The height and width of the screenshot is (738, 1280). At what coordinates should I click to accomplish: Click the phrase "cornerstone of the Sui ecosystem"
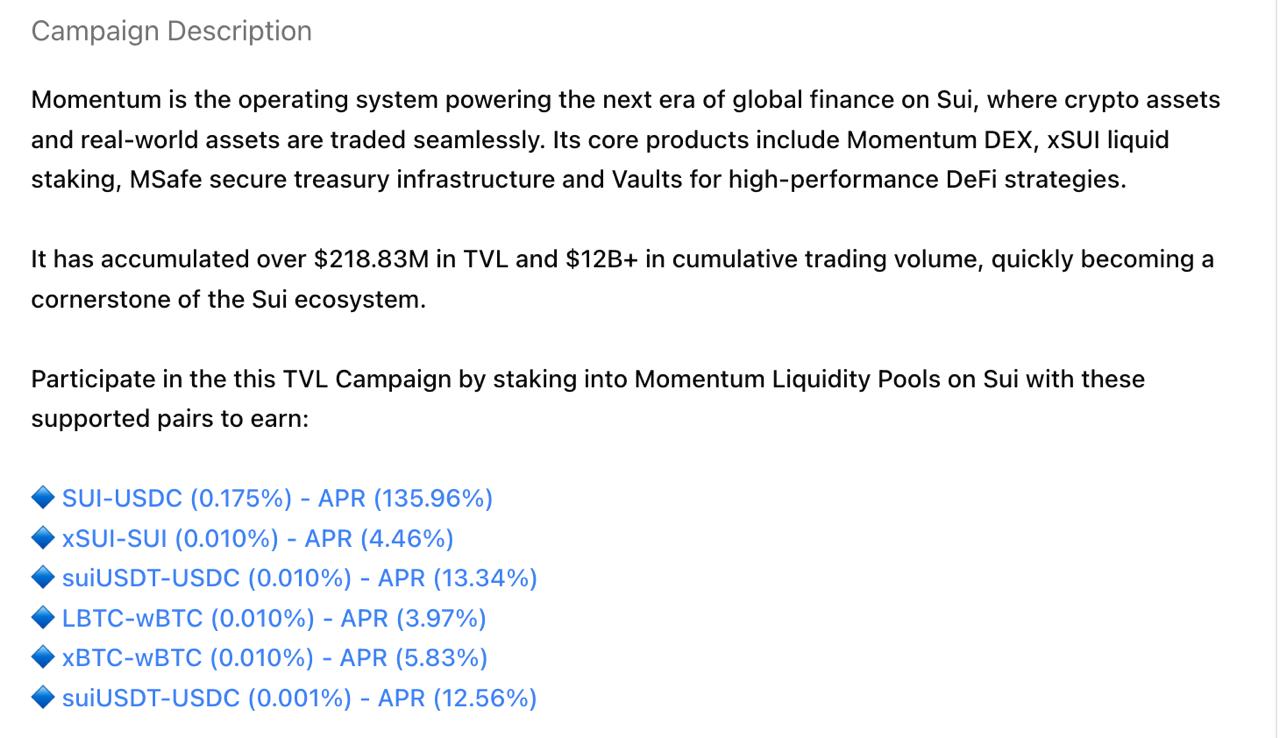pos(227,300)
